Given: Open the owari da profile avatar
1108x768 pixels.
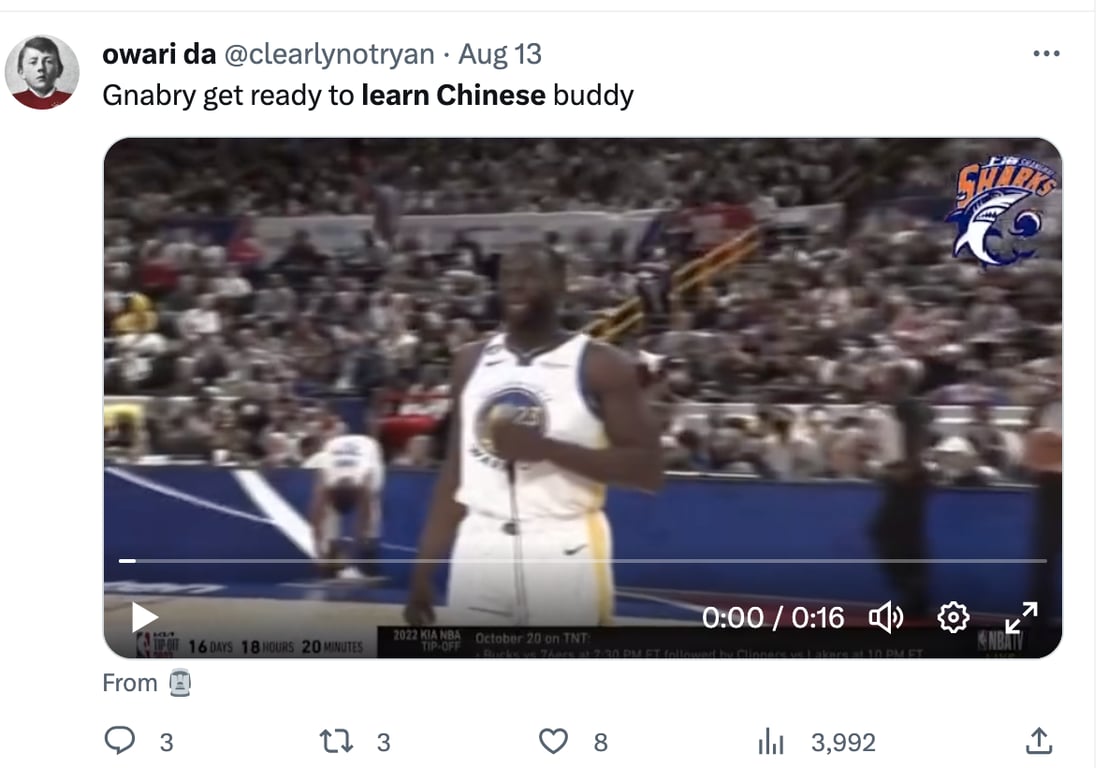Looking at the screenshot, I should click(42, 72).
